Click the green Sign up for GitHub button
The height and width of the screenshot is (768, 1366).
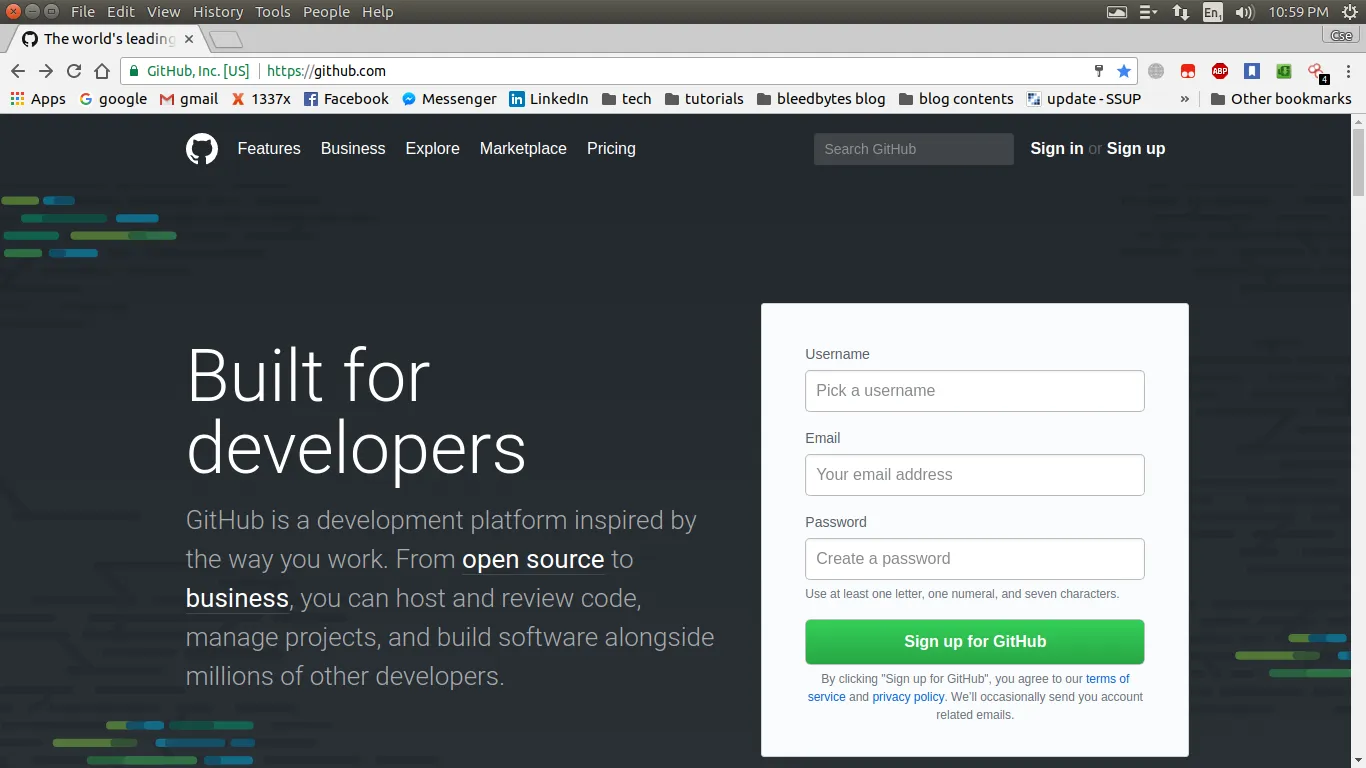click(x=974, y=642)
